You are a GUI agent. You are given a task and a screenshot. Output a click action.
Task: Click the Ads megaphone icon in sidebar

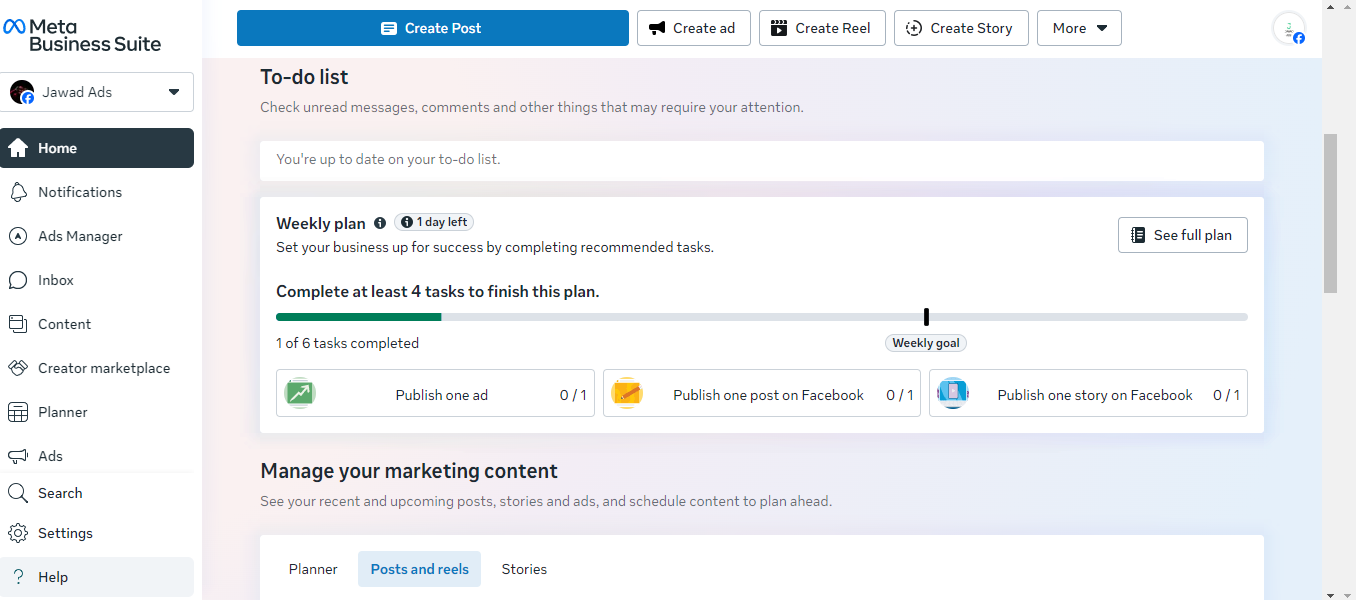(x=18, y=456)
